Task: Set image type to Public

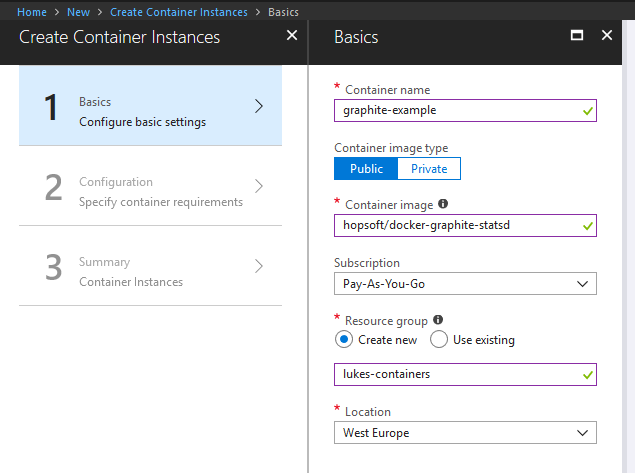Action: [x=366, y=168]
